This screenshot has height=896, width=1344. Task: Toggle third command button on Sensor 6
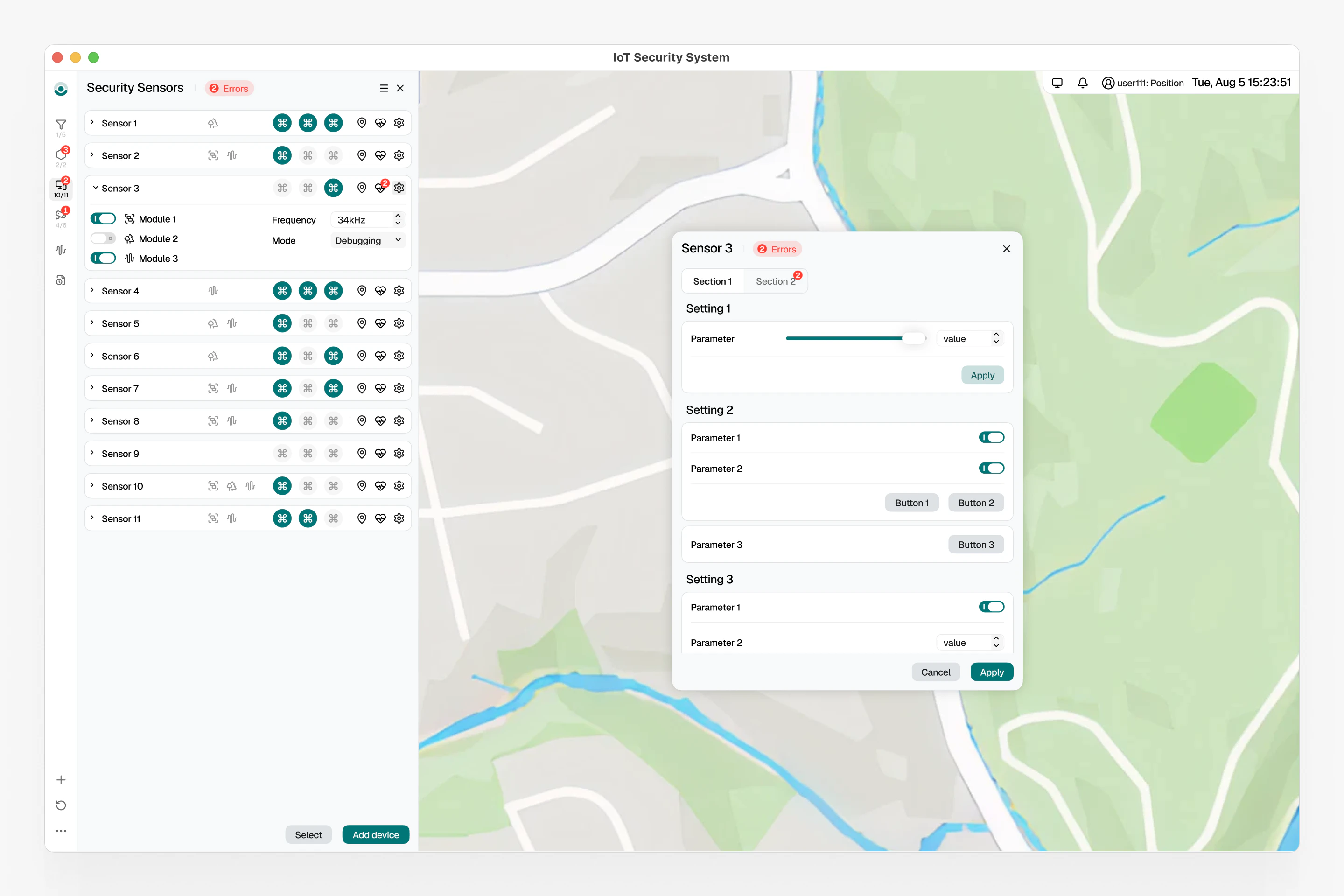pos(334,356)
